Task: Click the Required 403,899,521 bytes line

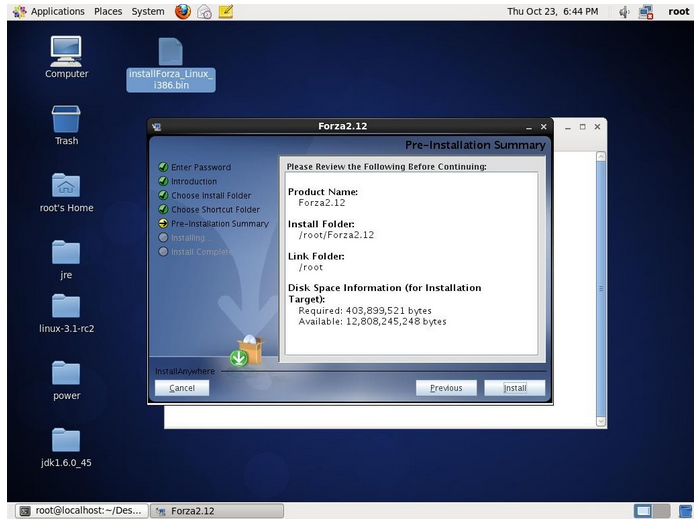Action: [x=365, y=311]
